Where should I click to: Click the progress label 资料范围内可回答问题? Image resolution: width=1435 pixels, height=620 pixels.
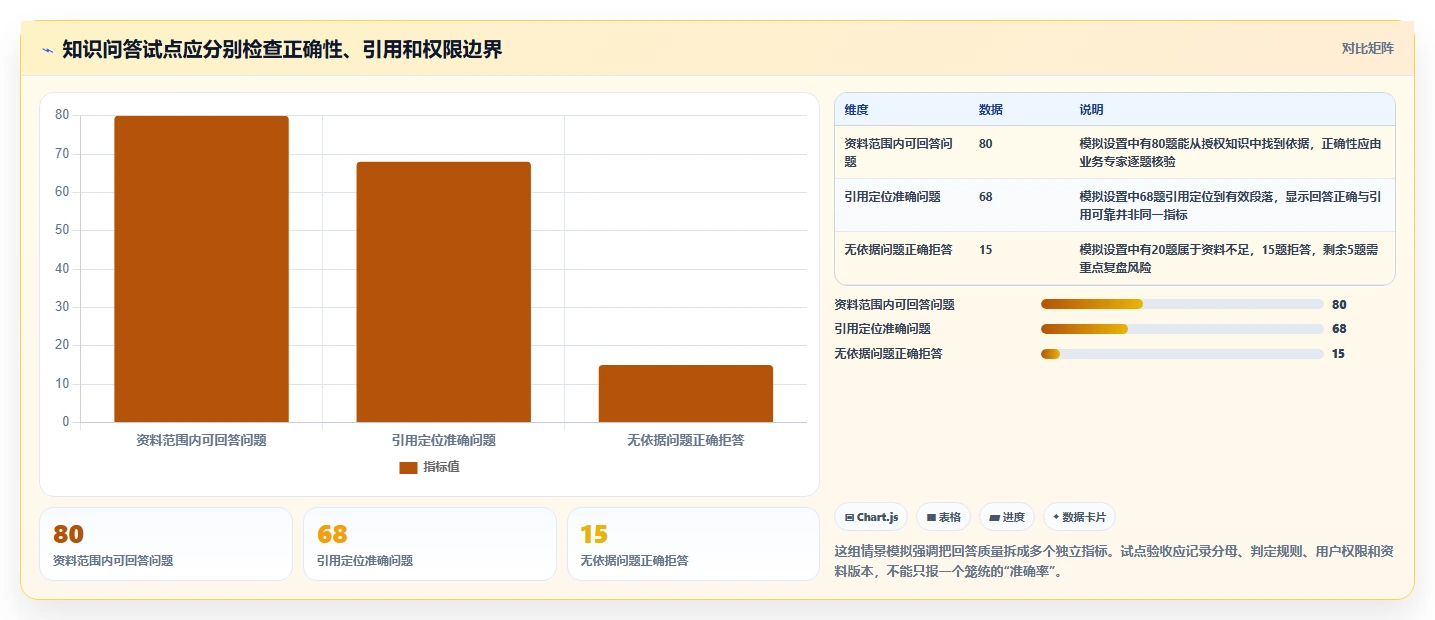point(894,304)
